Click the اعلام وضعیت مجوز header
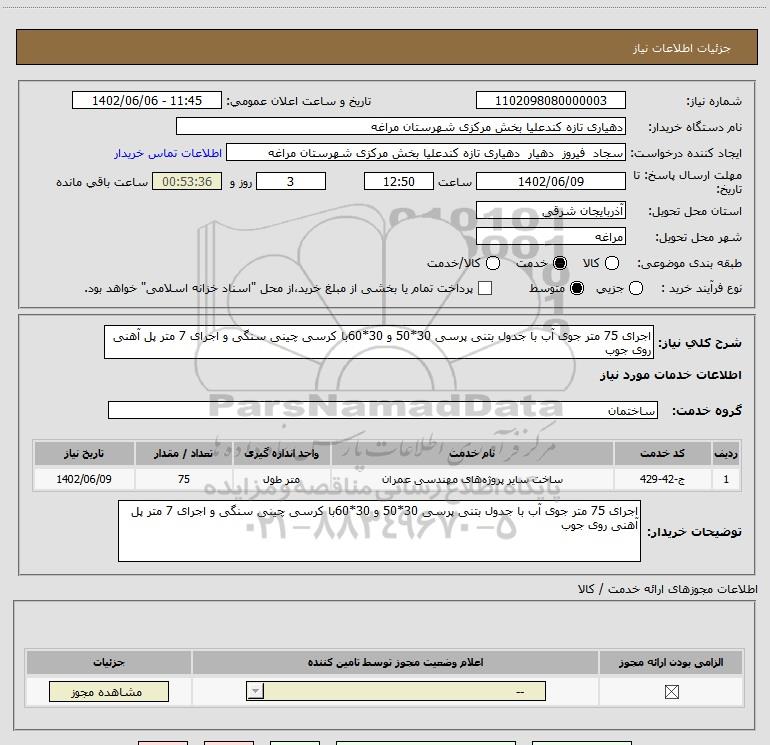The image size is (770, 745). pyautogui.click(x=395, y=662)
